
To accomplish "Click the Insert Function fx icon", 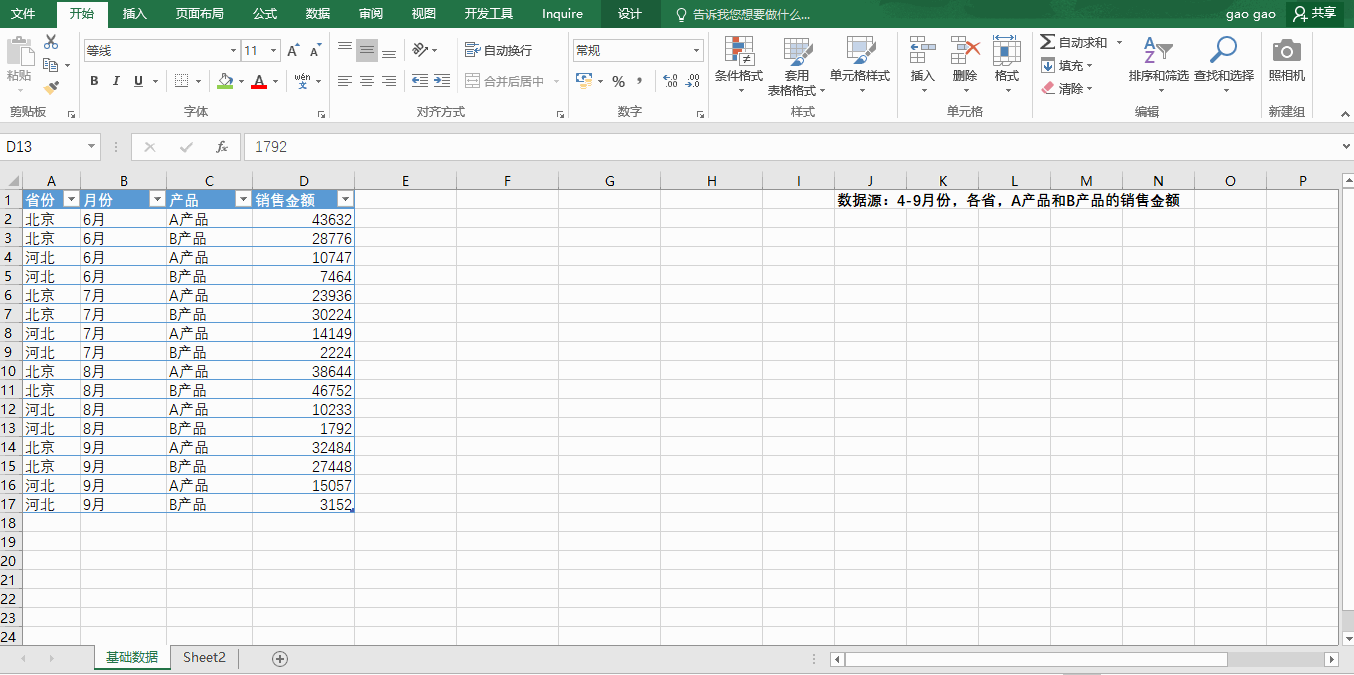I will (x=222, y=147).
